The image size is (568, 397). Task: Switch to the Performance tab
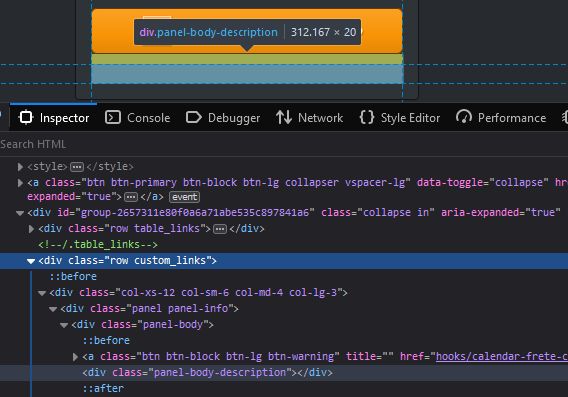(501, 118)
